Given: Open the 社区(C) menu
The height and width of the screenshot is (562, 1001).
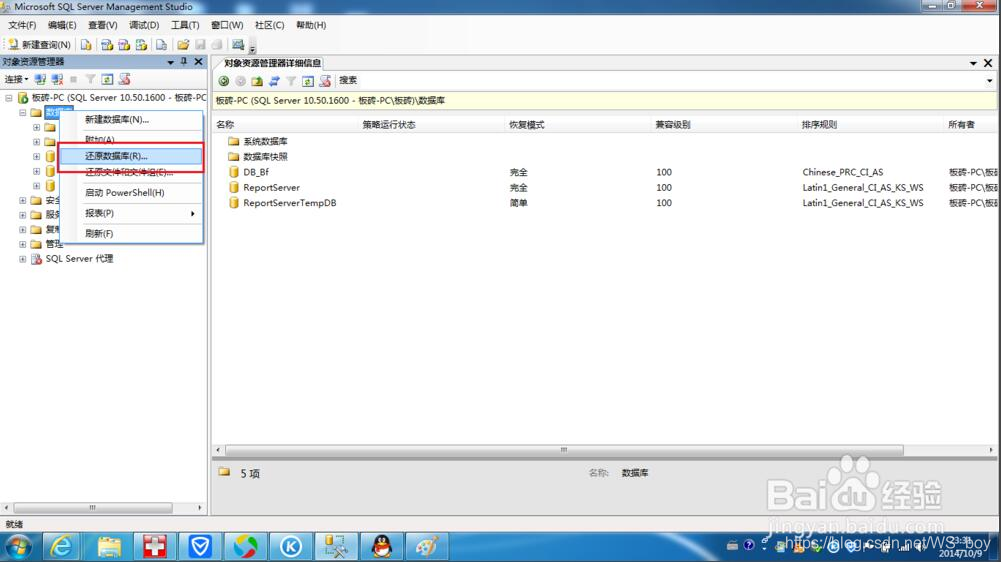Looking at the screenshot, I should pyautogui.click(x=269, y=25).
